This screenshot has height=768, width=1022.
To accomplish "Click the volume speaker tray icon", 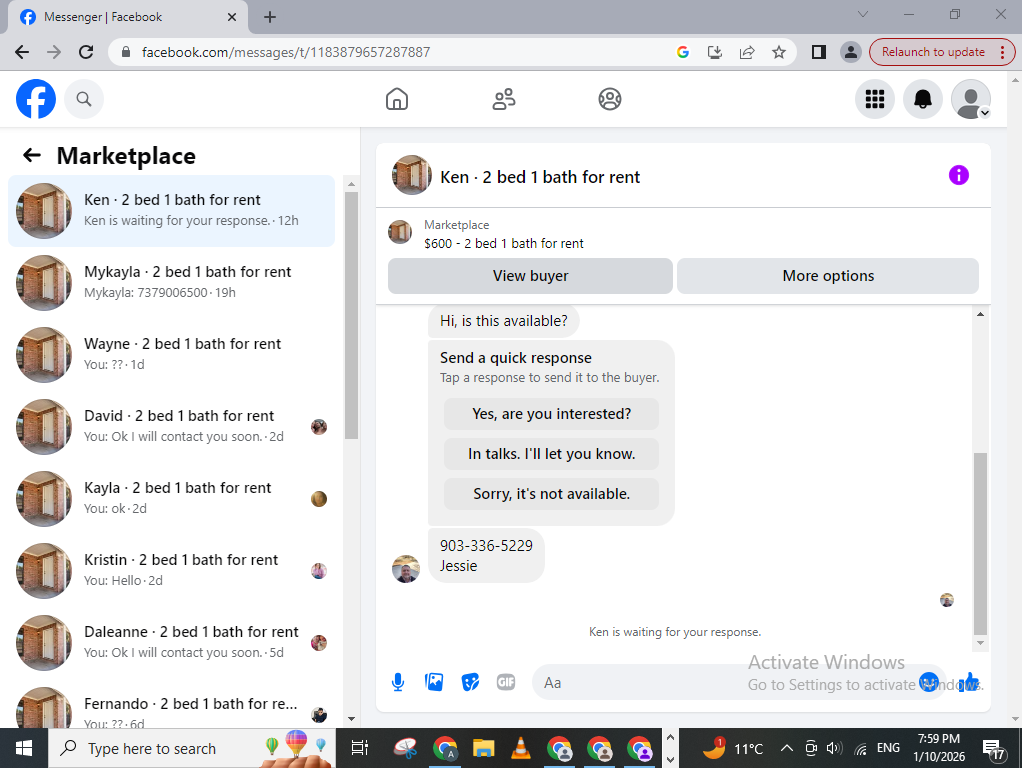I will [834, 748].
